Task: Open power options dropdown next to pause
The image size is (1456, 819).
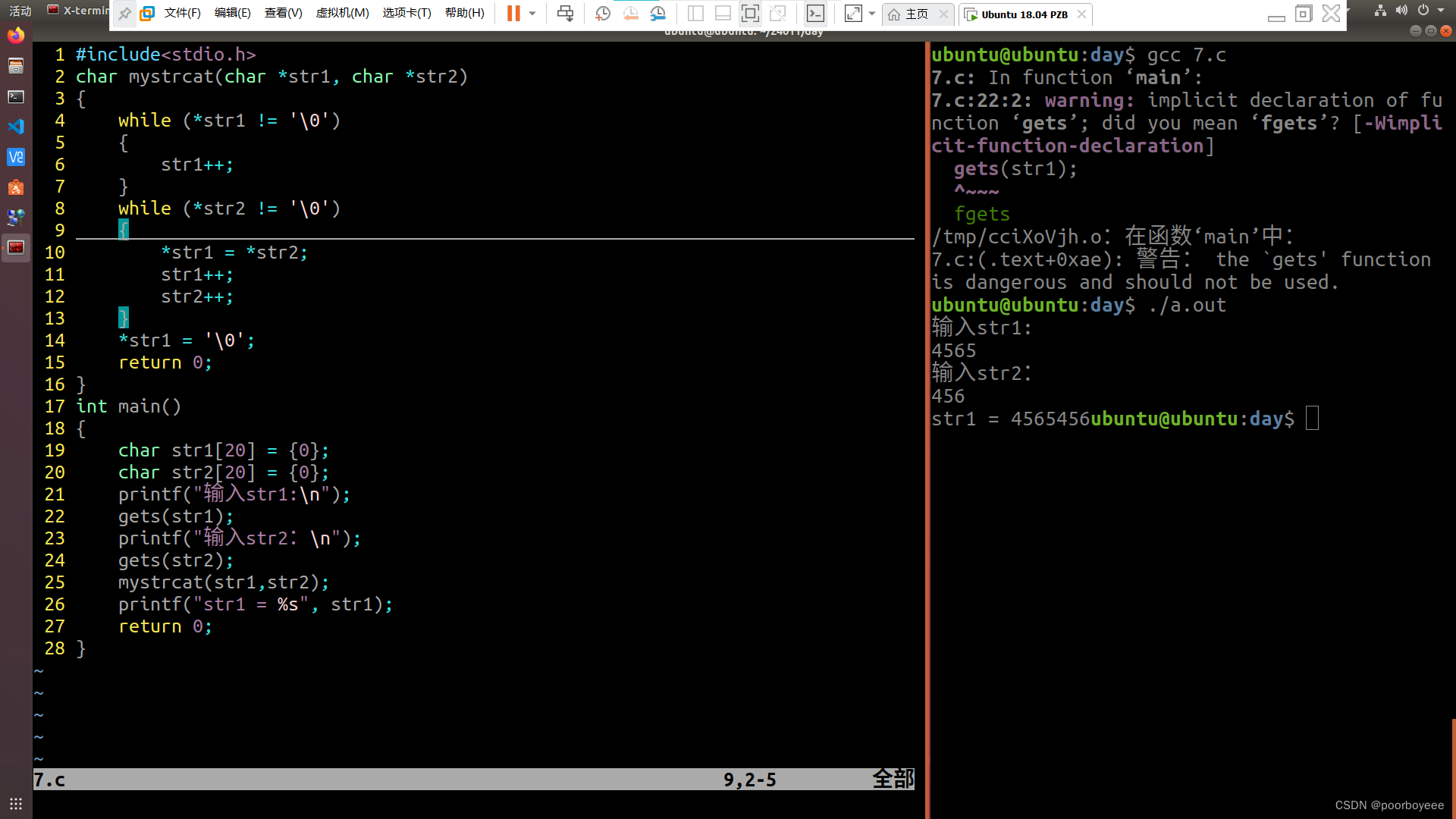Action: pos(532,14)
